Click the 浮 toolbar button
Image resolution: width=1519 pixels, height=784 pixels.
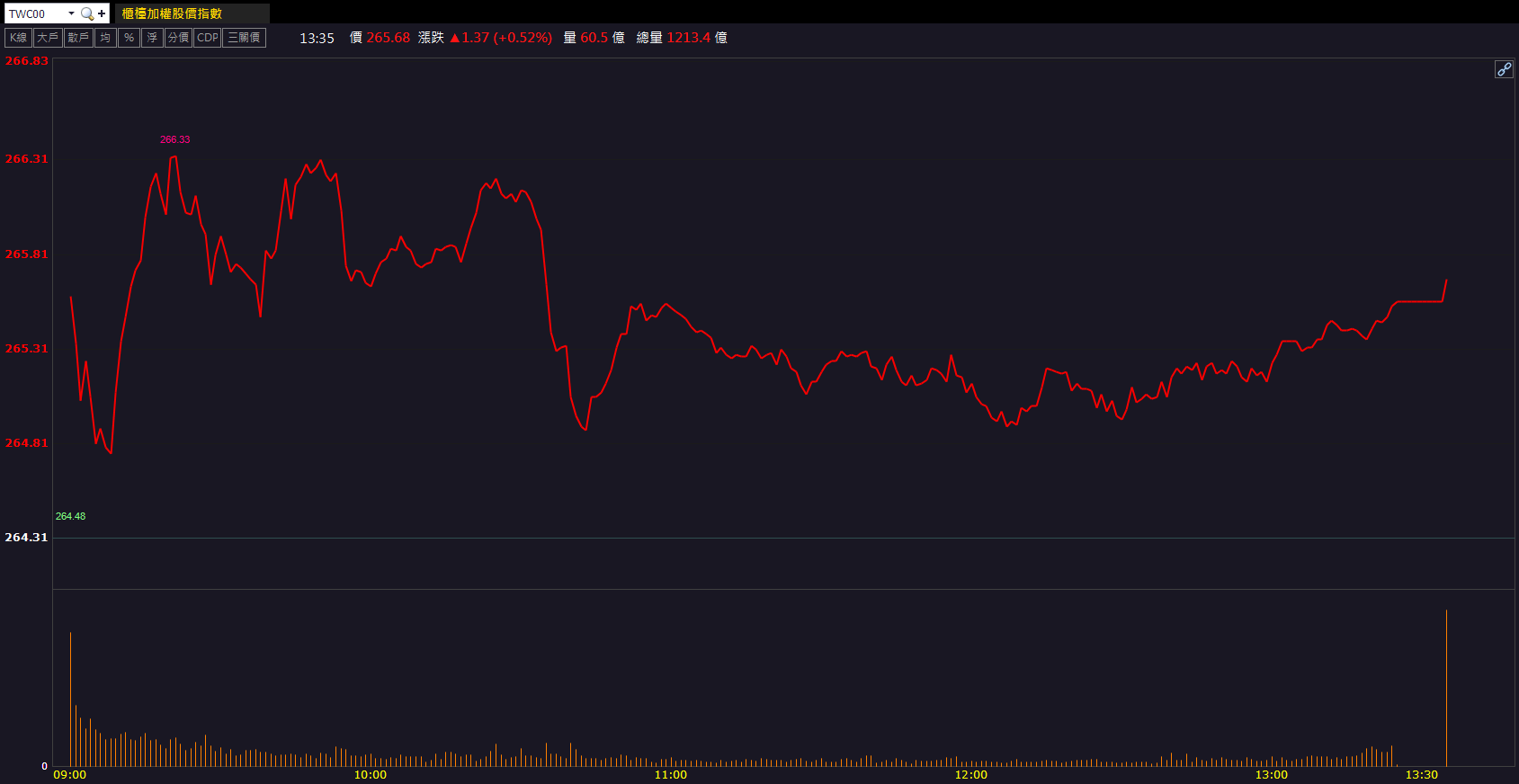tap(152, 38)
